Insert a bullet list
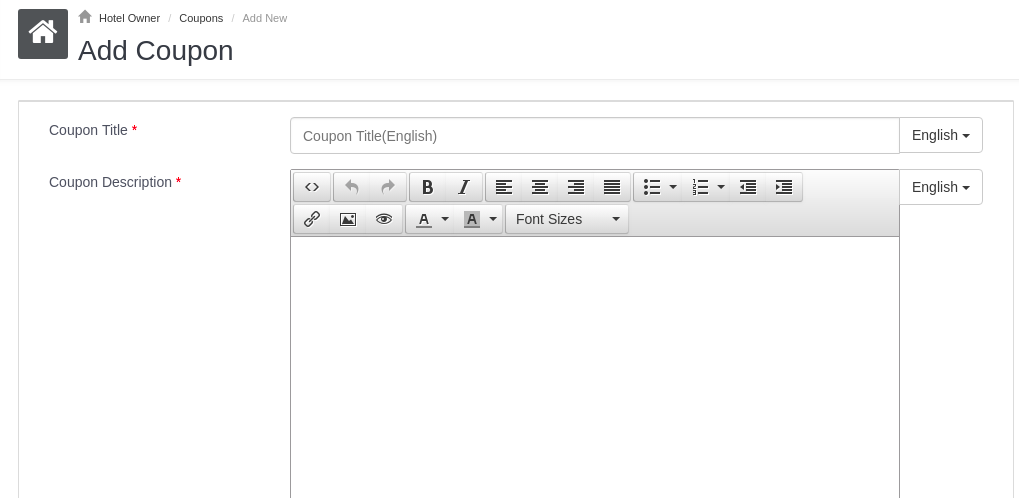 click(x=652, y=187)
